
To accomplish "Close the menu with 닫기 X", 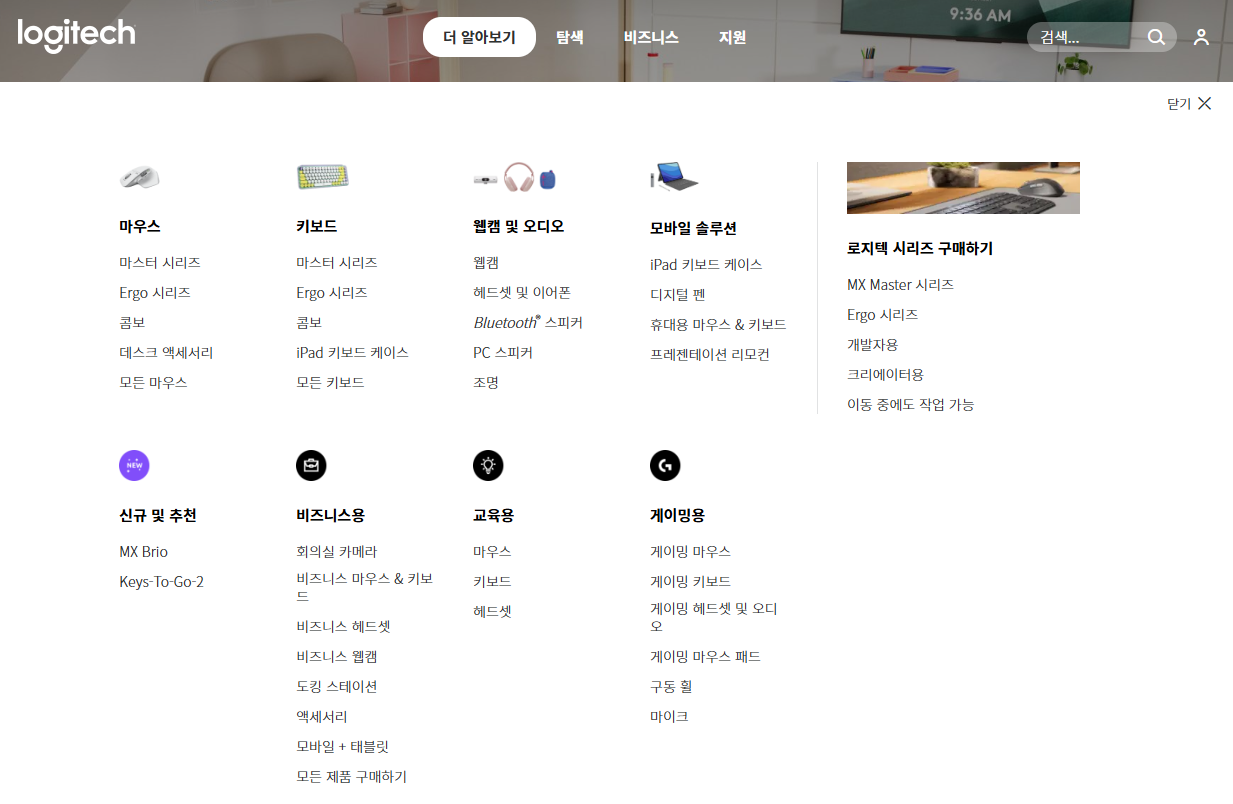I will click(1189, 104).
